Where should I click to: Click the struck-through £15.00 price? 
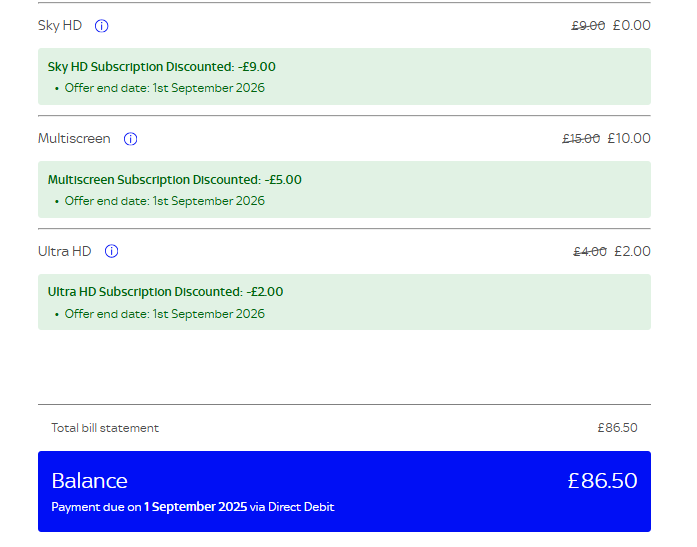click(581, 139)
